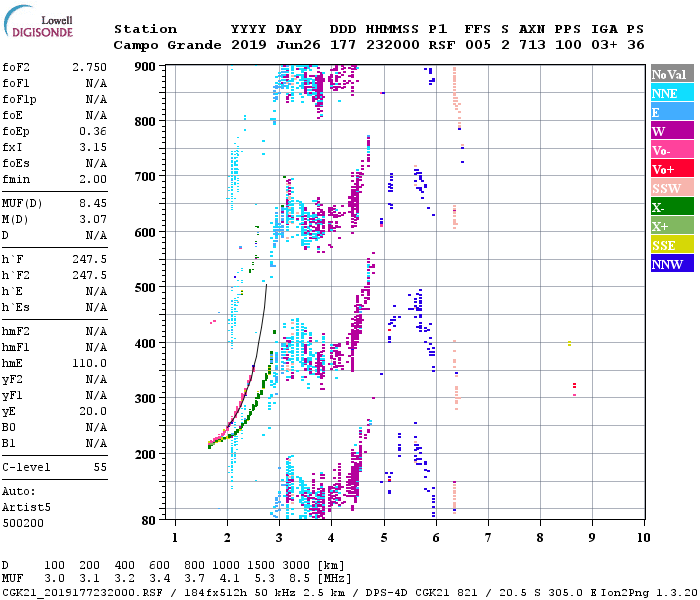
Task: Click the MUF 8.5 value for 3000 km
Action: 299,579
